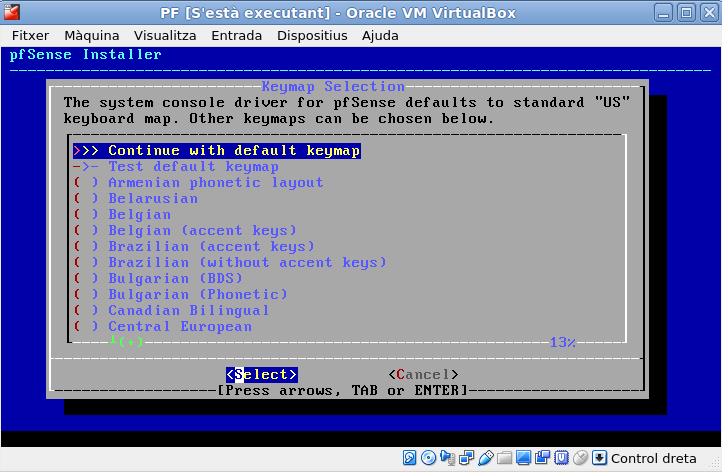Click the display monitor status icon

tap(523, 458)
